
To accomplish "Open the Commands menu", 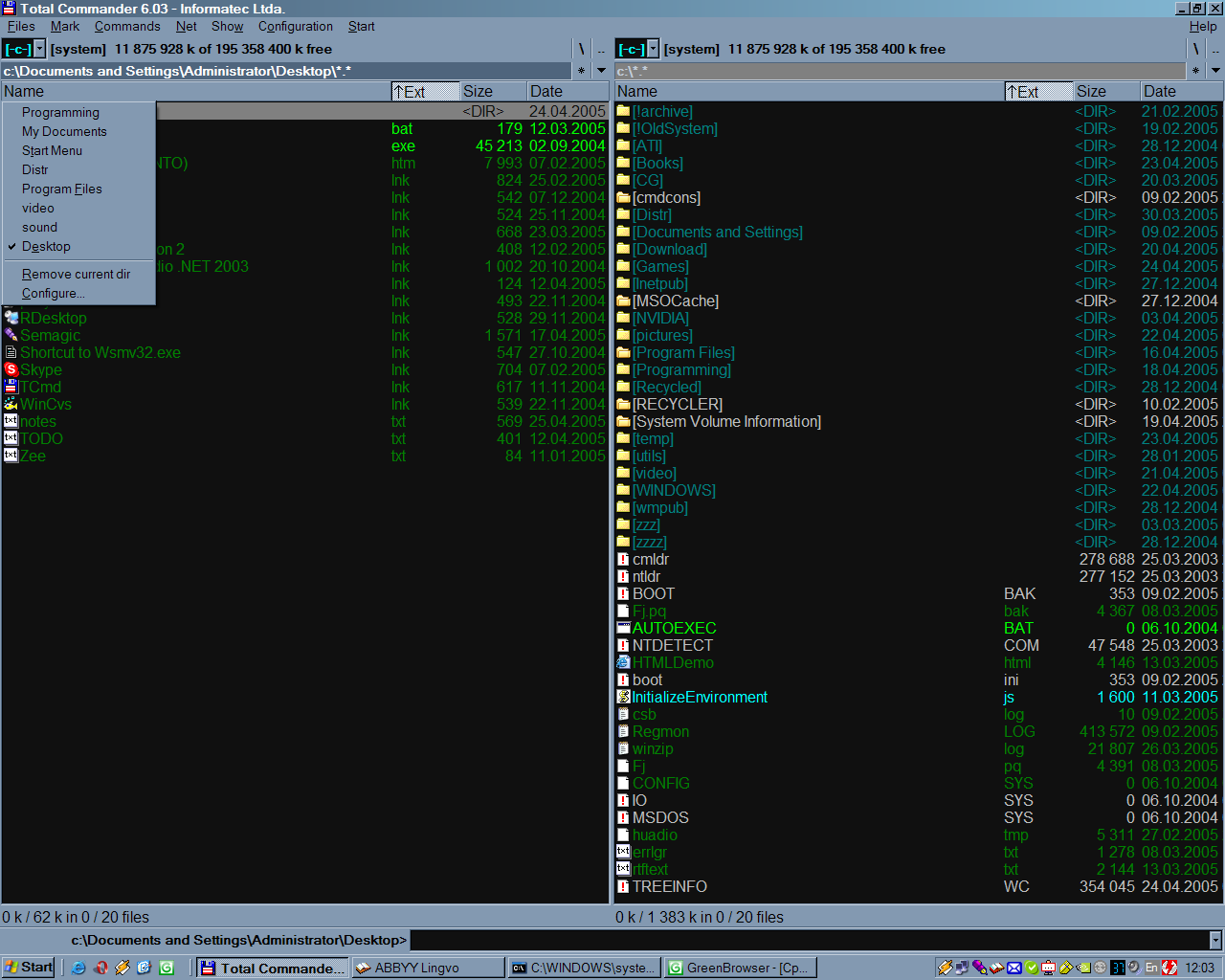I will 127,27.
